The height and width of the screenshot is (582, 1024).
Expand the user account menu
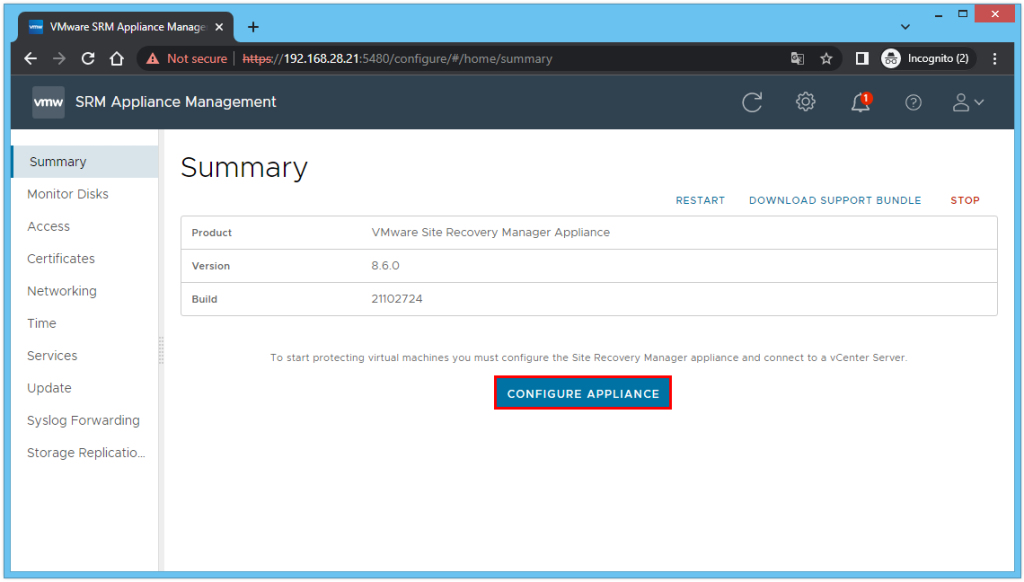click(968, 103)
